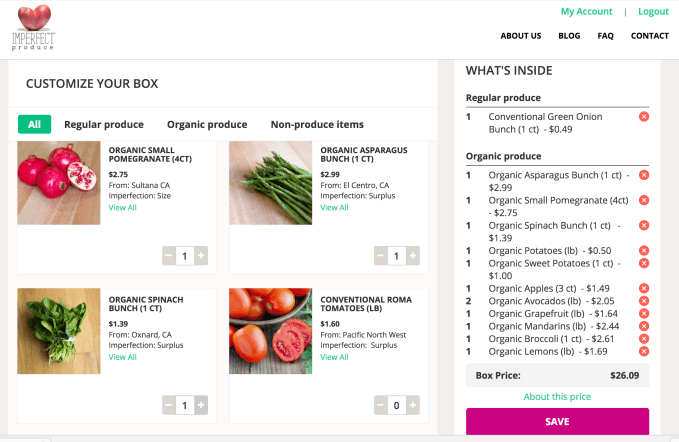
Task: Remove Organic Apples from the box
Action: tap(644, 288)
